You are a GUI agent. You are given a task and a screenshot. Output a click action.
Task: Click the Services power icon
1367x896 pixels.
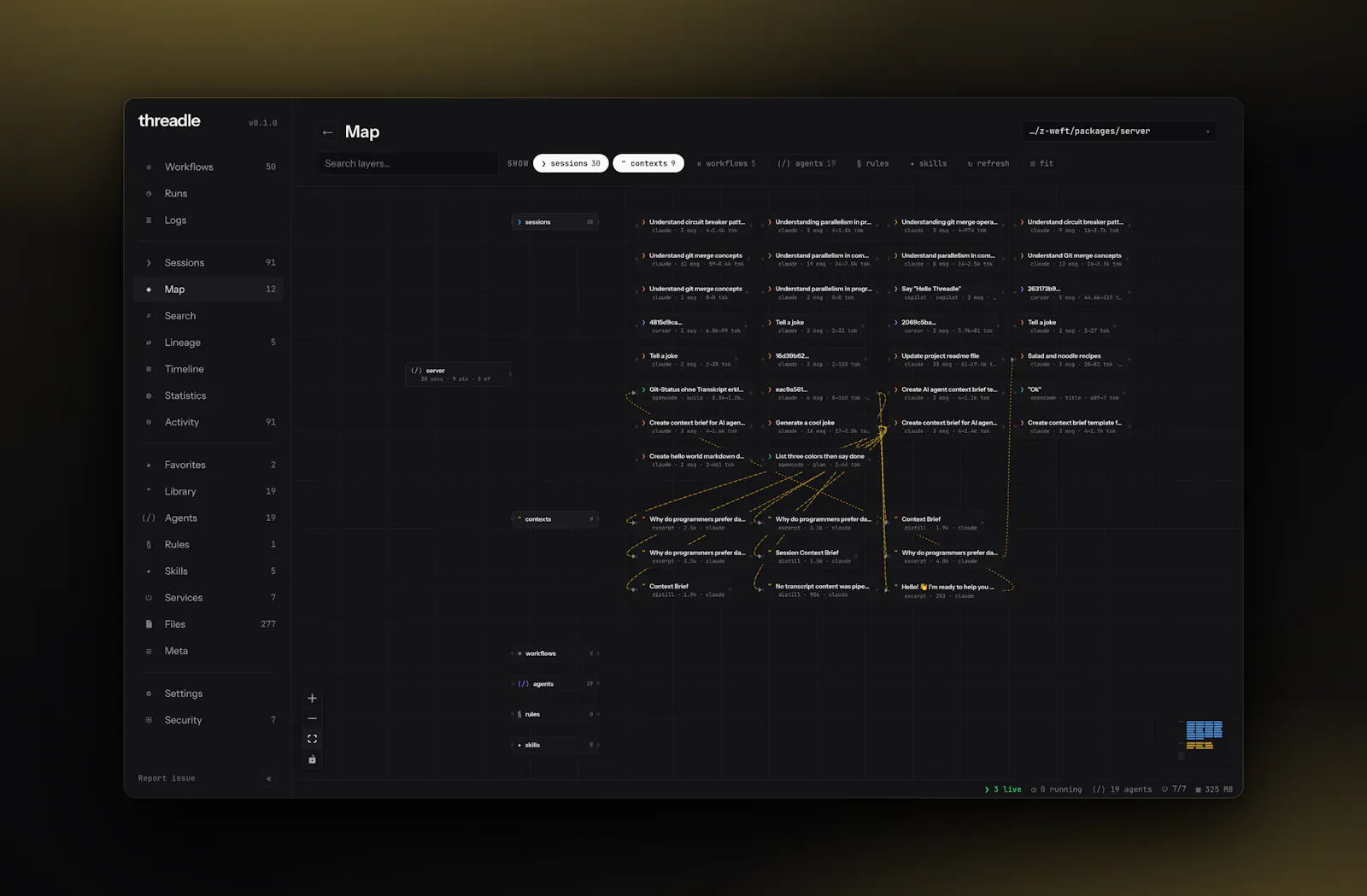tap(149, 598)
